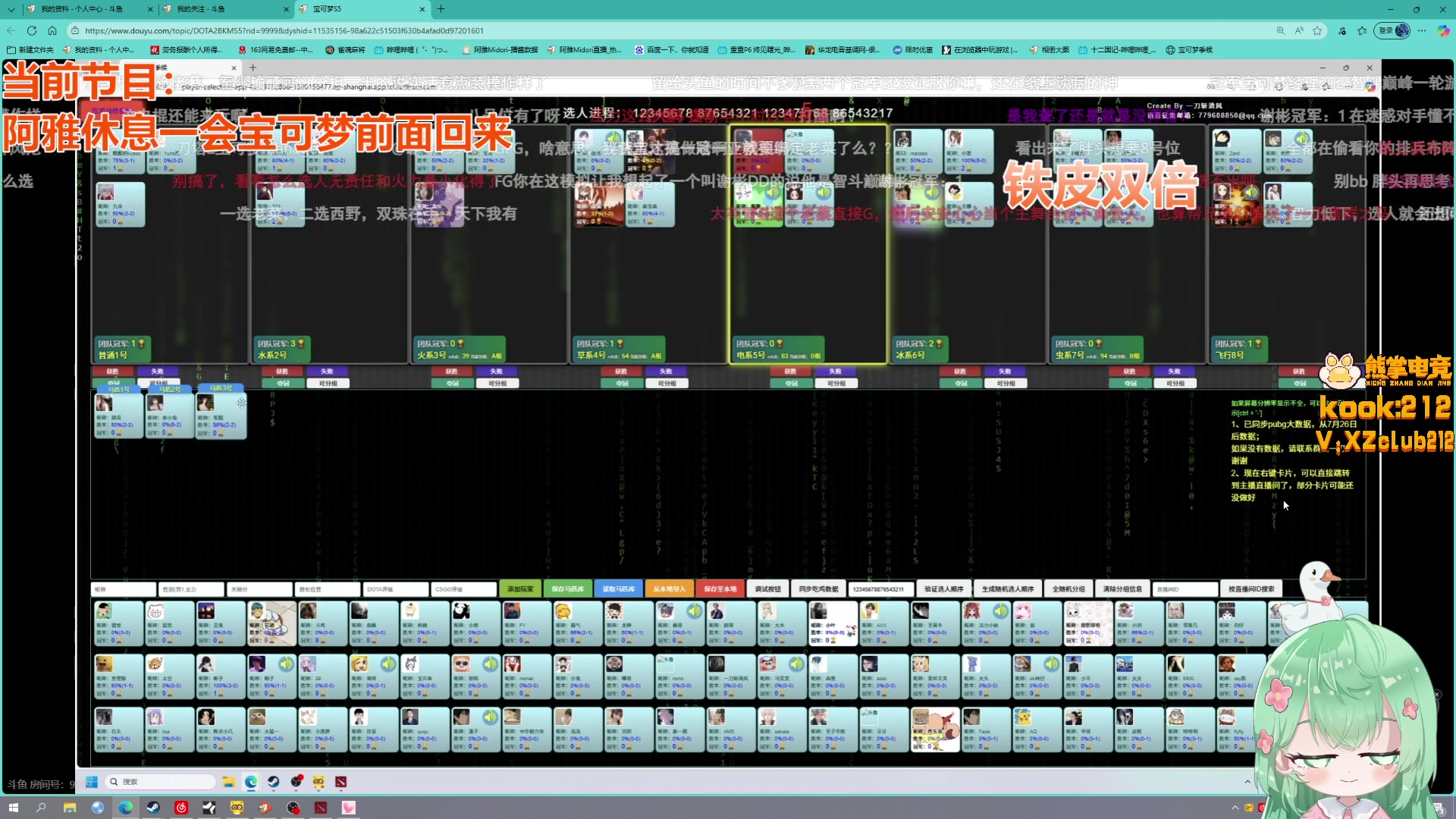This screenshot has height=819, width=1456.
Task: Click the pick order field 1234567887654321
Action: pos(880,589)
